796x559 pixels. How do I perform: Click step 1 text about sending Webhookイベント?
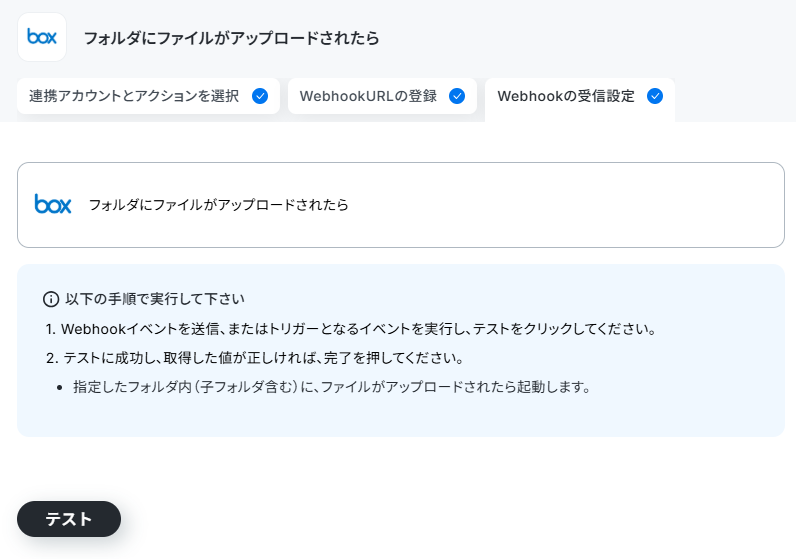(358, 329)
